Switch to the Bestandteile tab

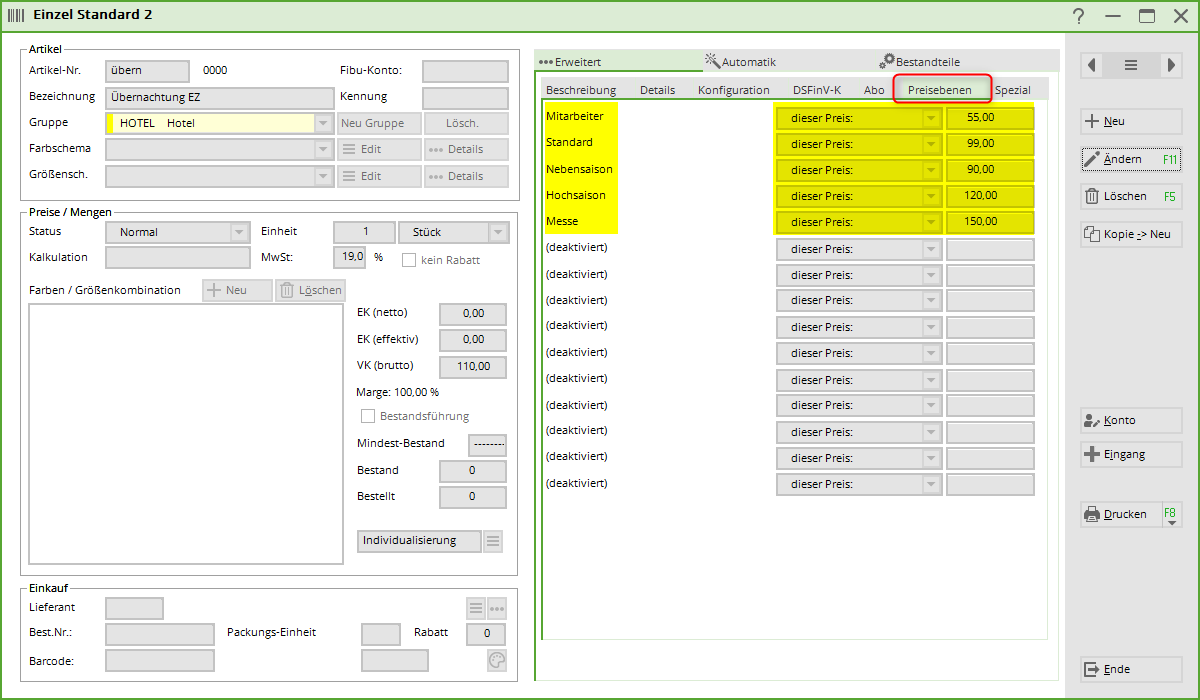(919, 61)
